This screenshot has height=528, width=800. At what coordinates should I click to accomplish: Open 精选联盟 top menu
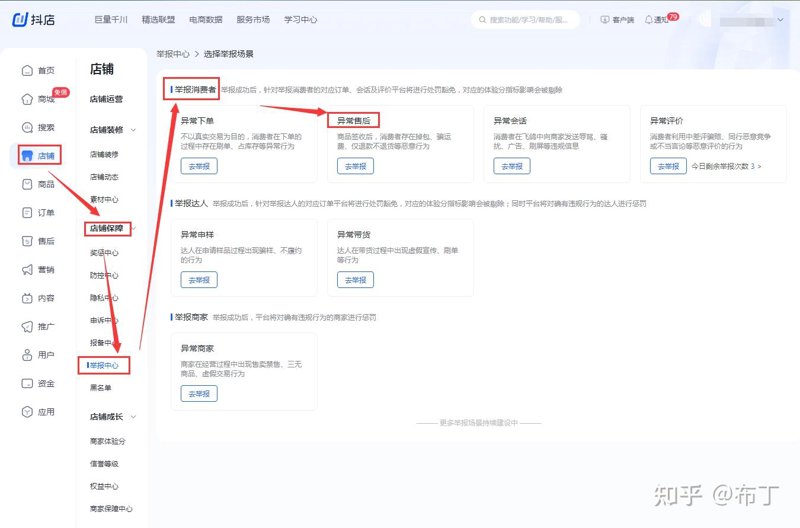click(158, 19)
